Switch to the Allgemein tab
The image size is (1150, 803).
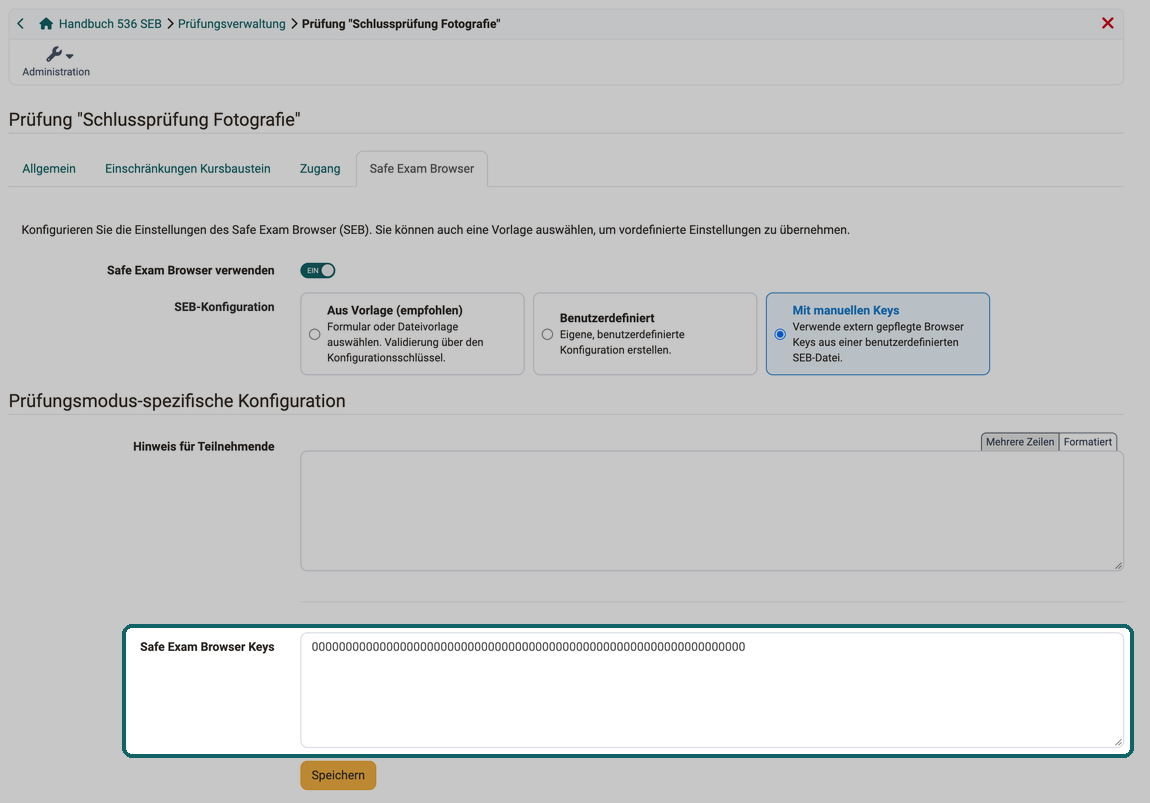click(x=49, y=169)
